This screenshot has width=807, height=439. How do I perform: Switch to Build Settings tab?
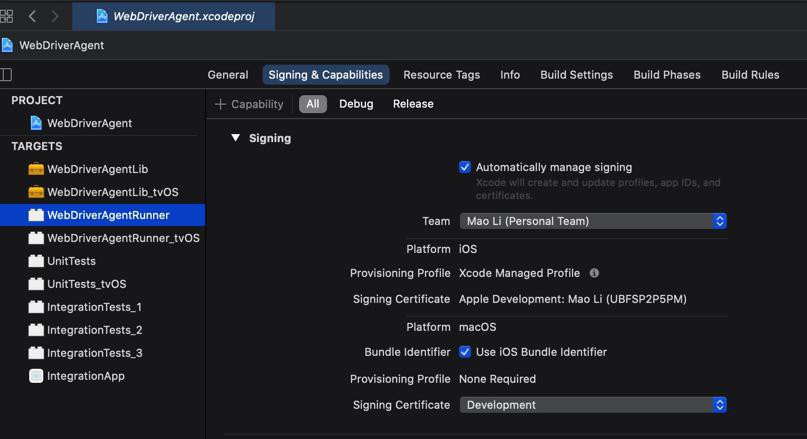tap(576, 75)
